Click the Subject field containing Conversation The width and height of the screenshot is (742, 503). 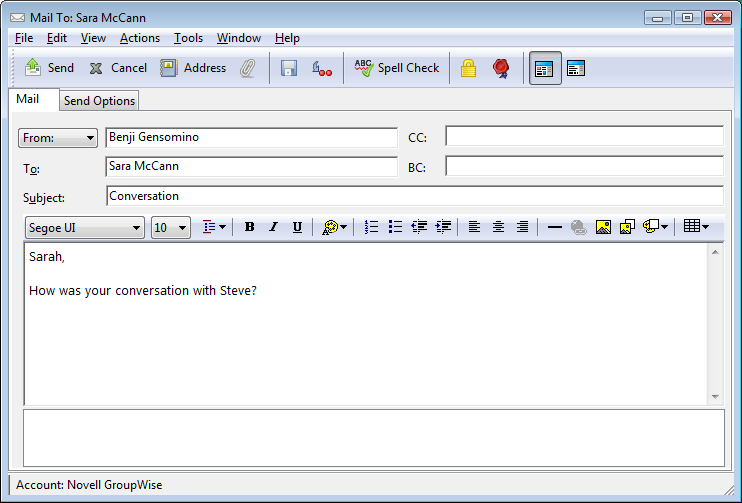point(415,196)
